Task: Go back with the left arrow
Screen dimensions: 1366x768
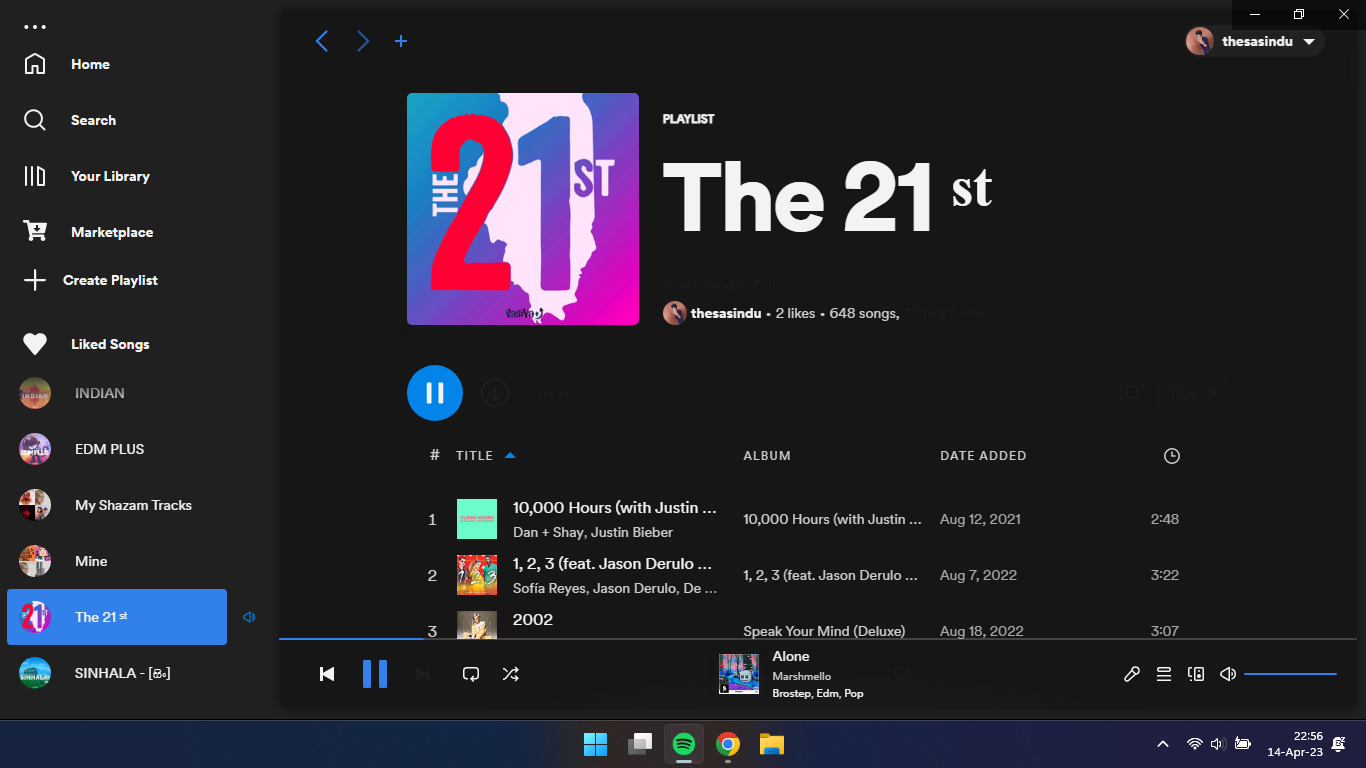Action: pyautogui.click(x=322, y=41)
